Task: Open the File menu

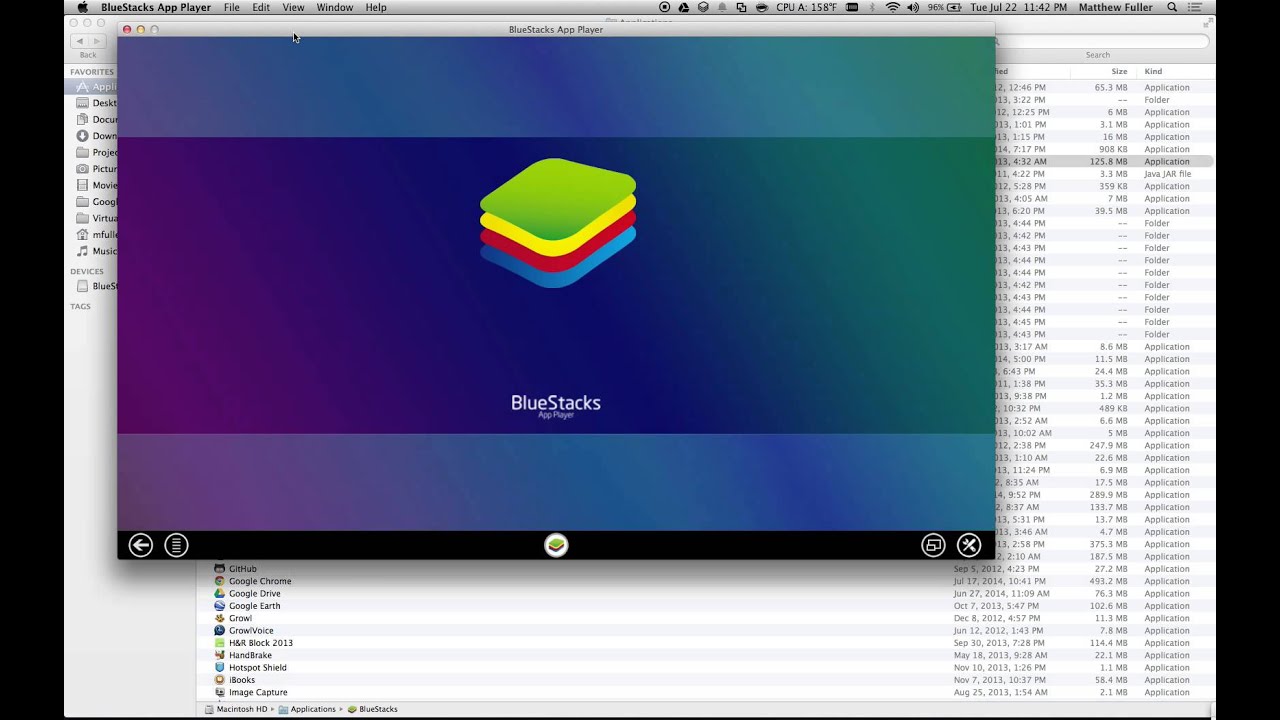Action: [231, 7]
